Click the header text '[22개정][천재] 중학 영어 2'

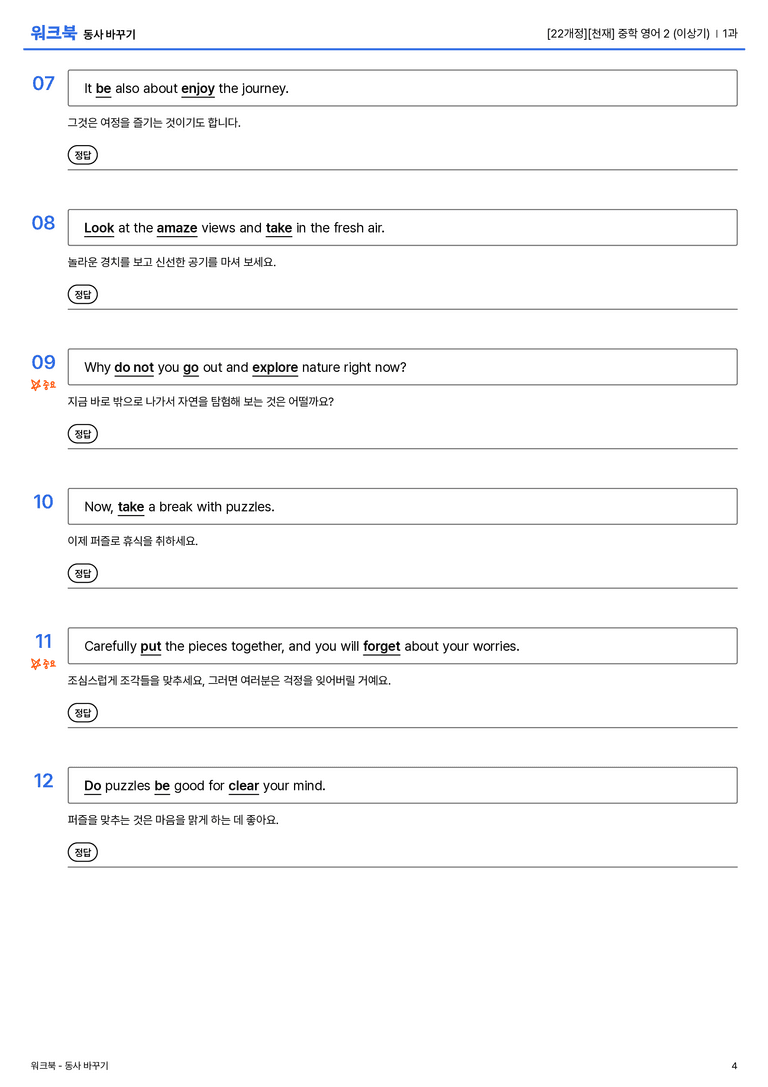pyautogui.click(x=608, y=33)
